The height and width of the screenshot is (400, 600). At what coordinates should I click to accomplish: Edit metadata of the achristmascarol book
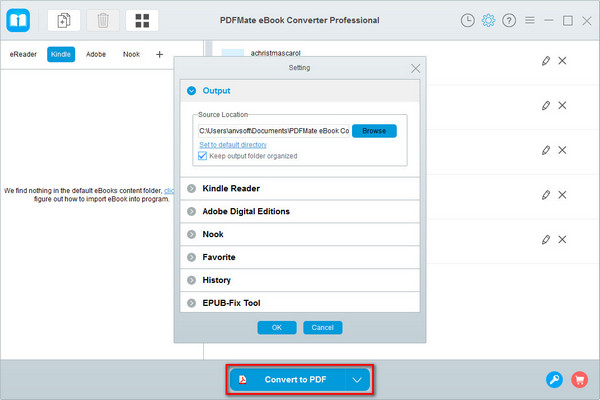pos(546,60)
